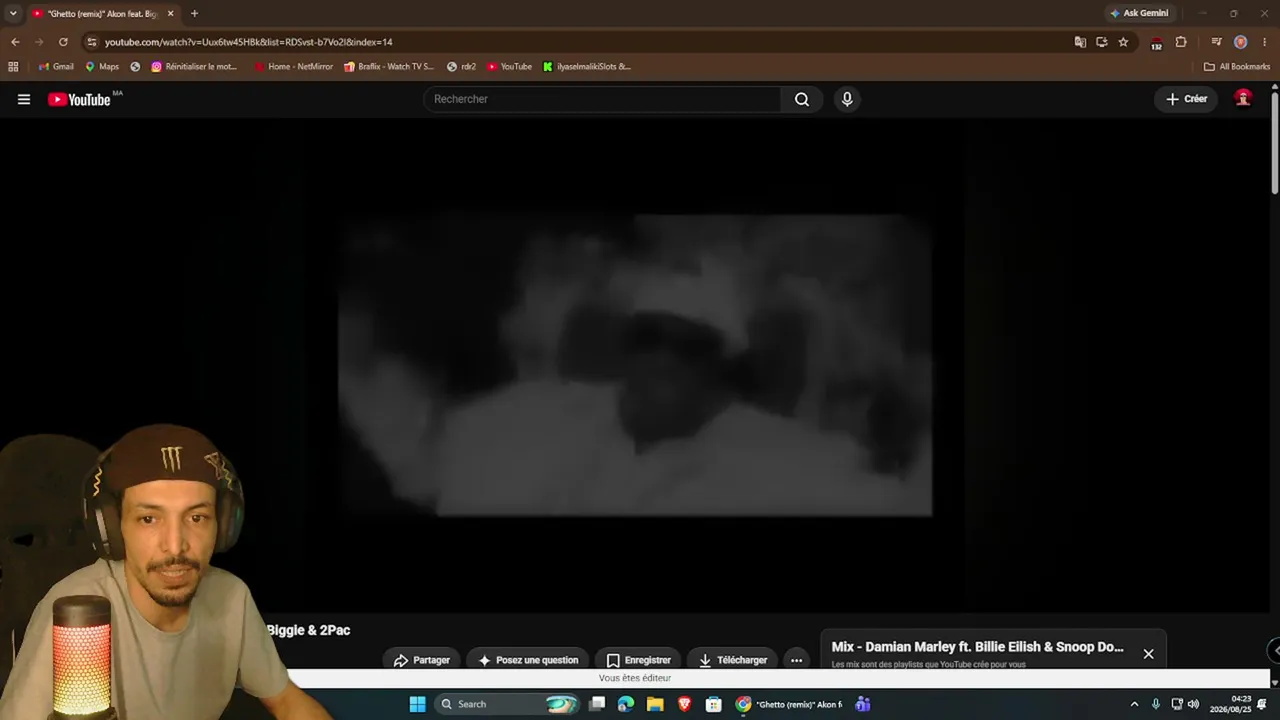This screenshot has height=720, width=1280.
Task: Open the Gmail bookmark
Action: pos(56,67)
